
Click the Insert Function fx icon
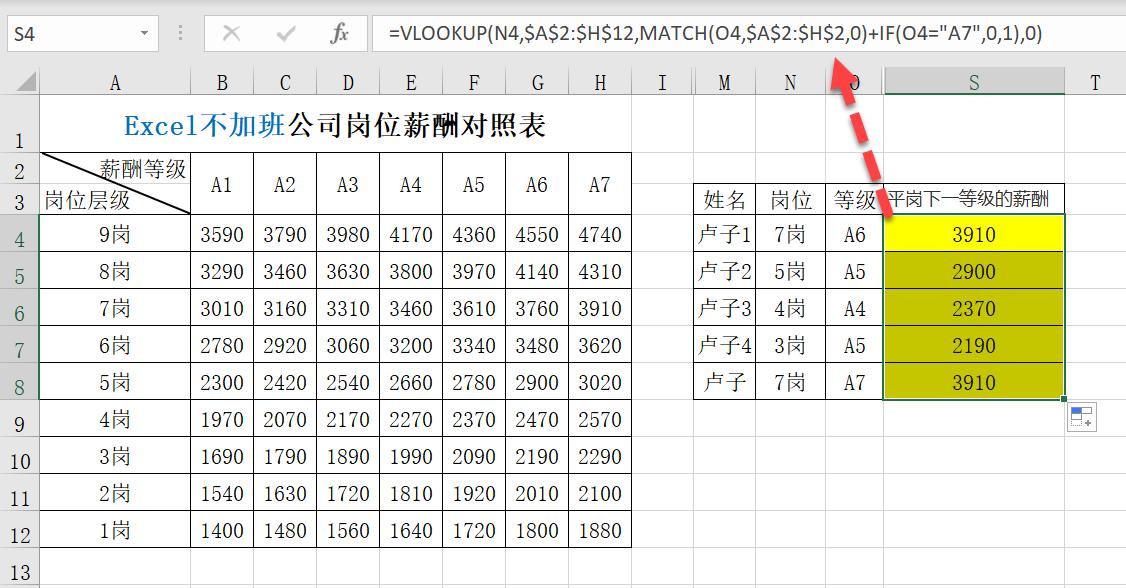(x=340, y=32)
